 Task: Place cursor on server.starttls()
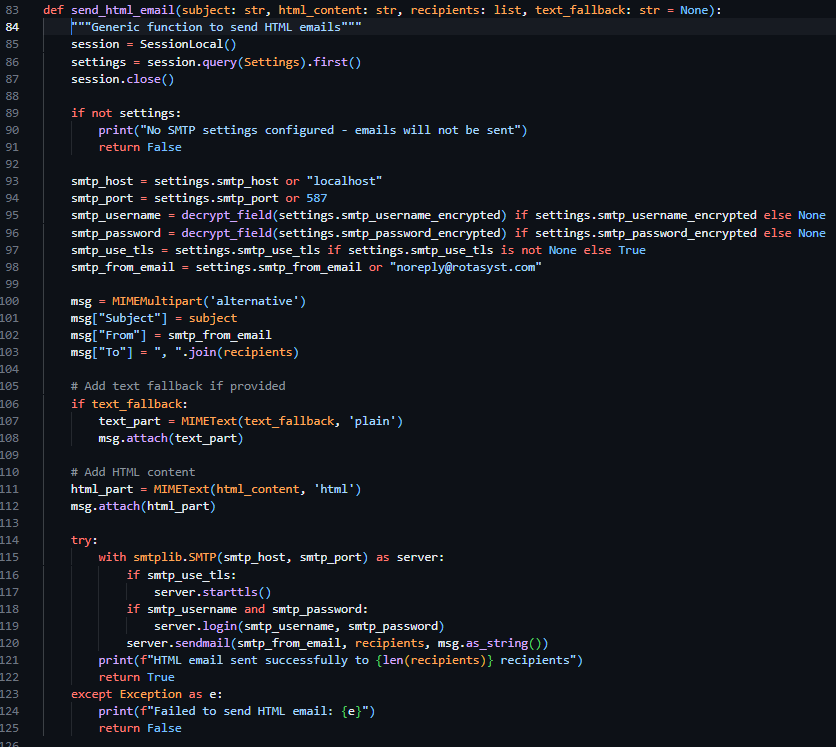(212, 592)
